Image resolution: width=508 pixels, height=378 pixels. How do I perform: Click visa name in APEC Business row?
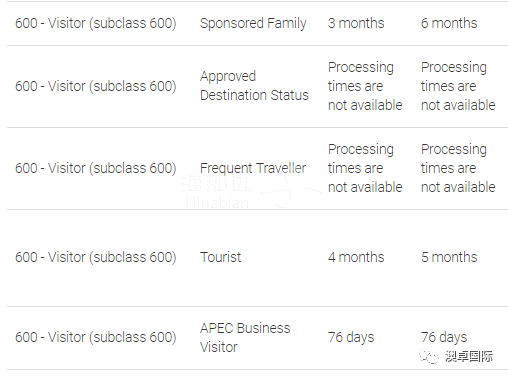96,337
